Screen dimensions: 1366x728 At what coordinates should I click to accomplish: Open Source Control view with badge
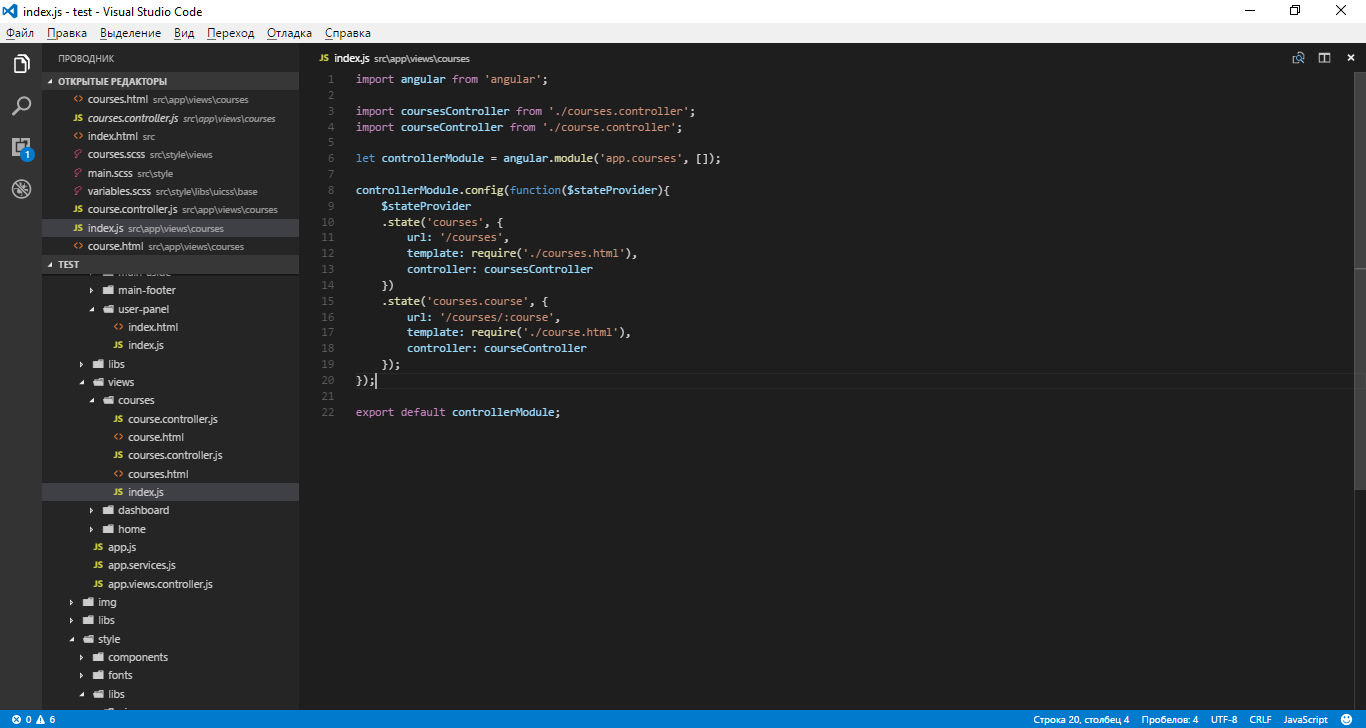pyautogui.click(x=21, y=147)
